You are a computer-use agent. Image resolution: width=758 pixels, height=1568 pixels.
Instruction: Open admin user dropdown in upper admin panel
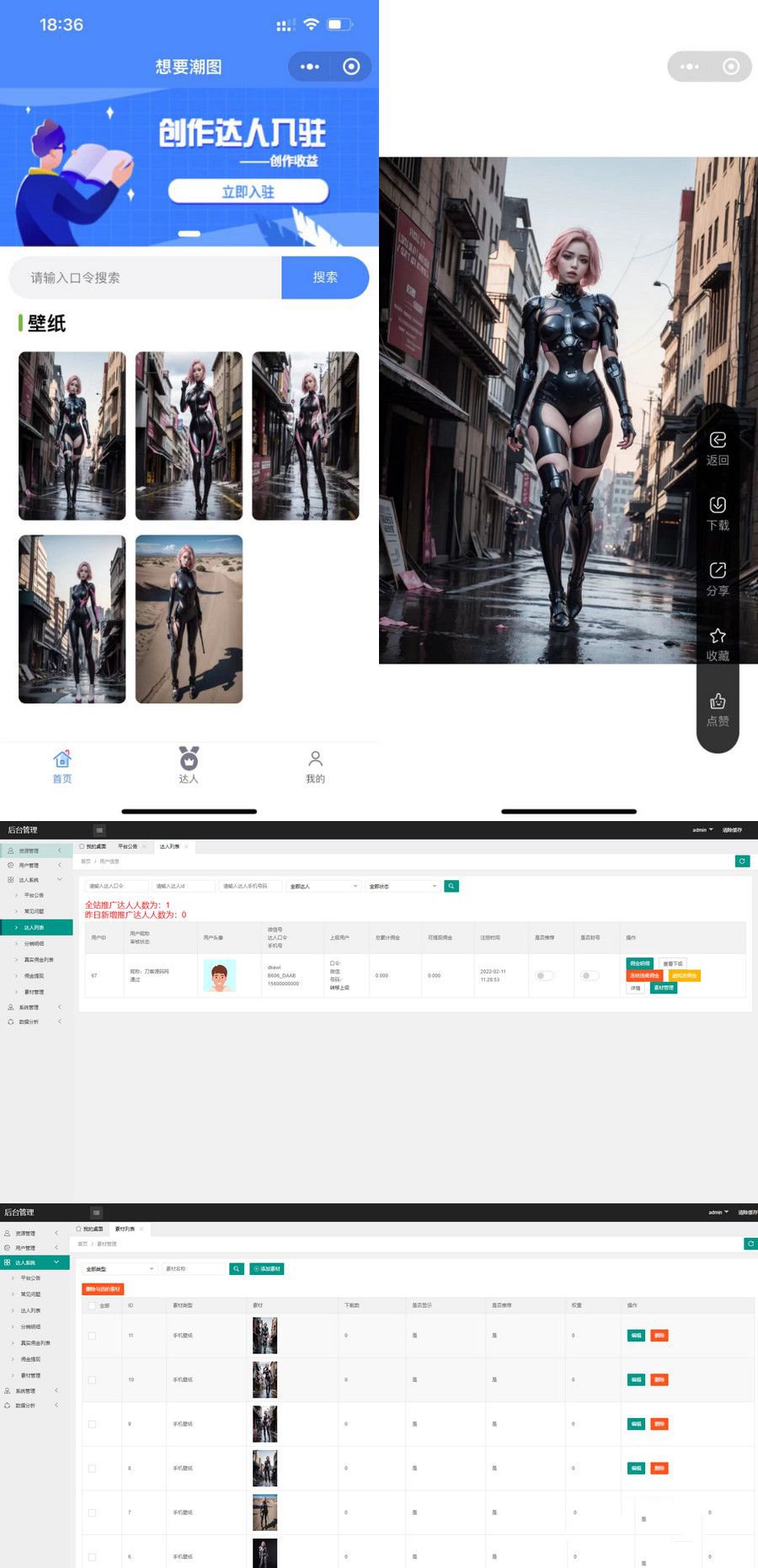click(x=702, y=830)
